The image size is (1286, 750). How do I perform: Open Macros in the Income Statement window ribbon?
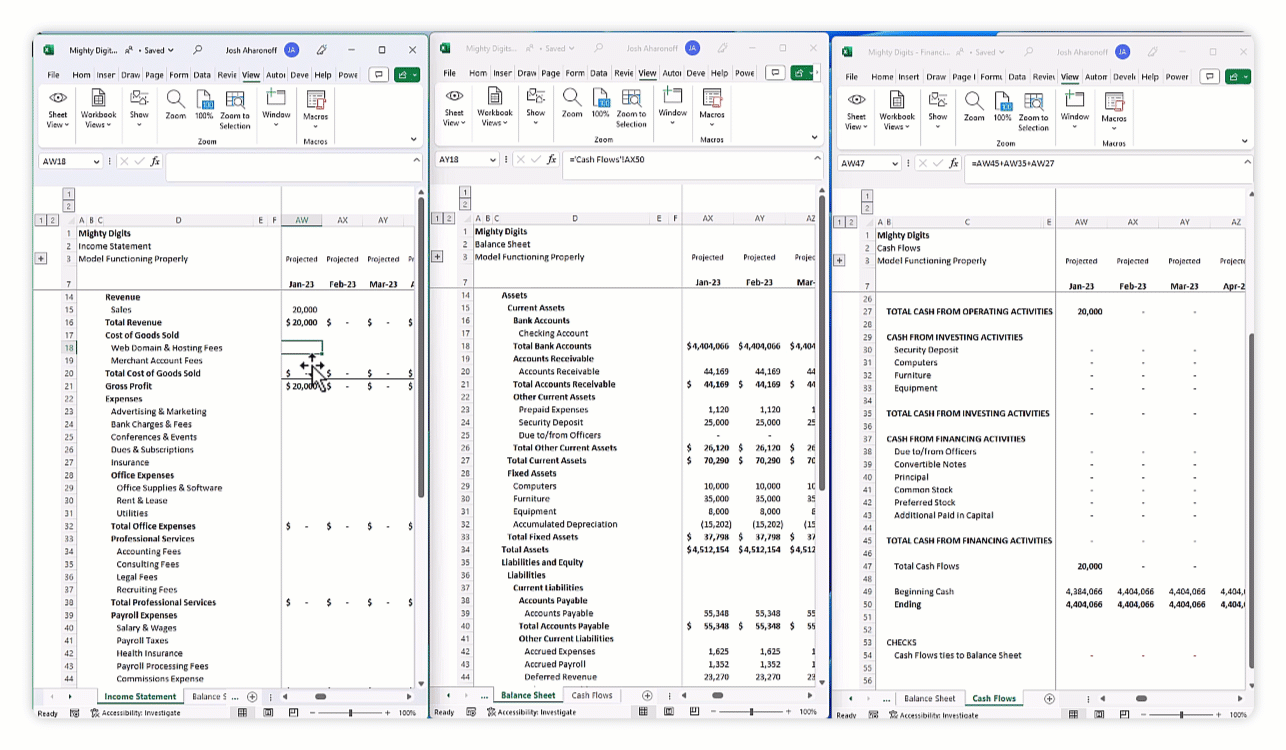pos(315,106)
